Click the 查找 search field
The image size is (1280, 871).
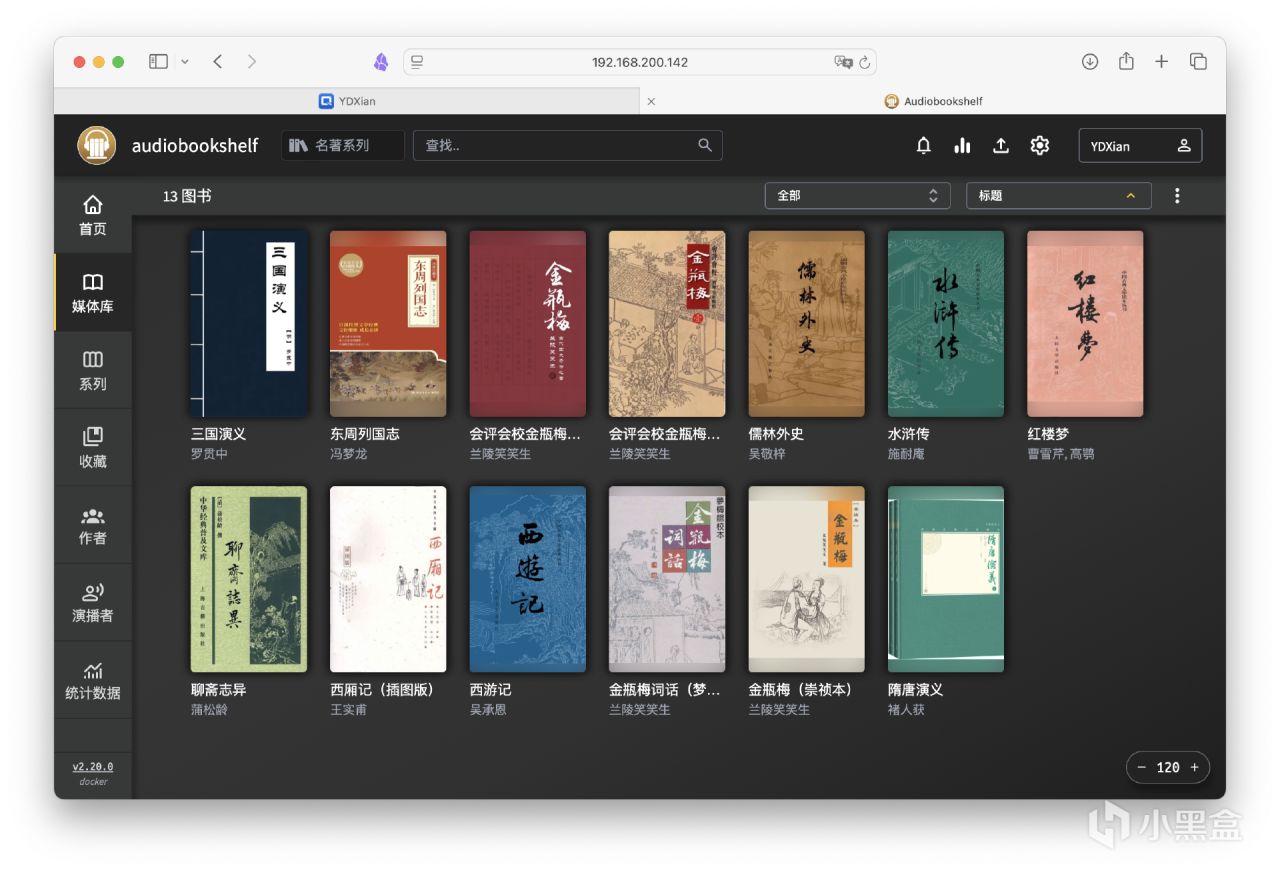(x=567, y=145)
